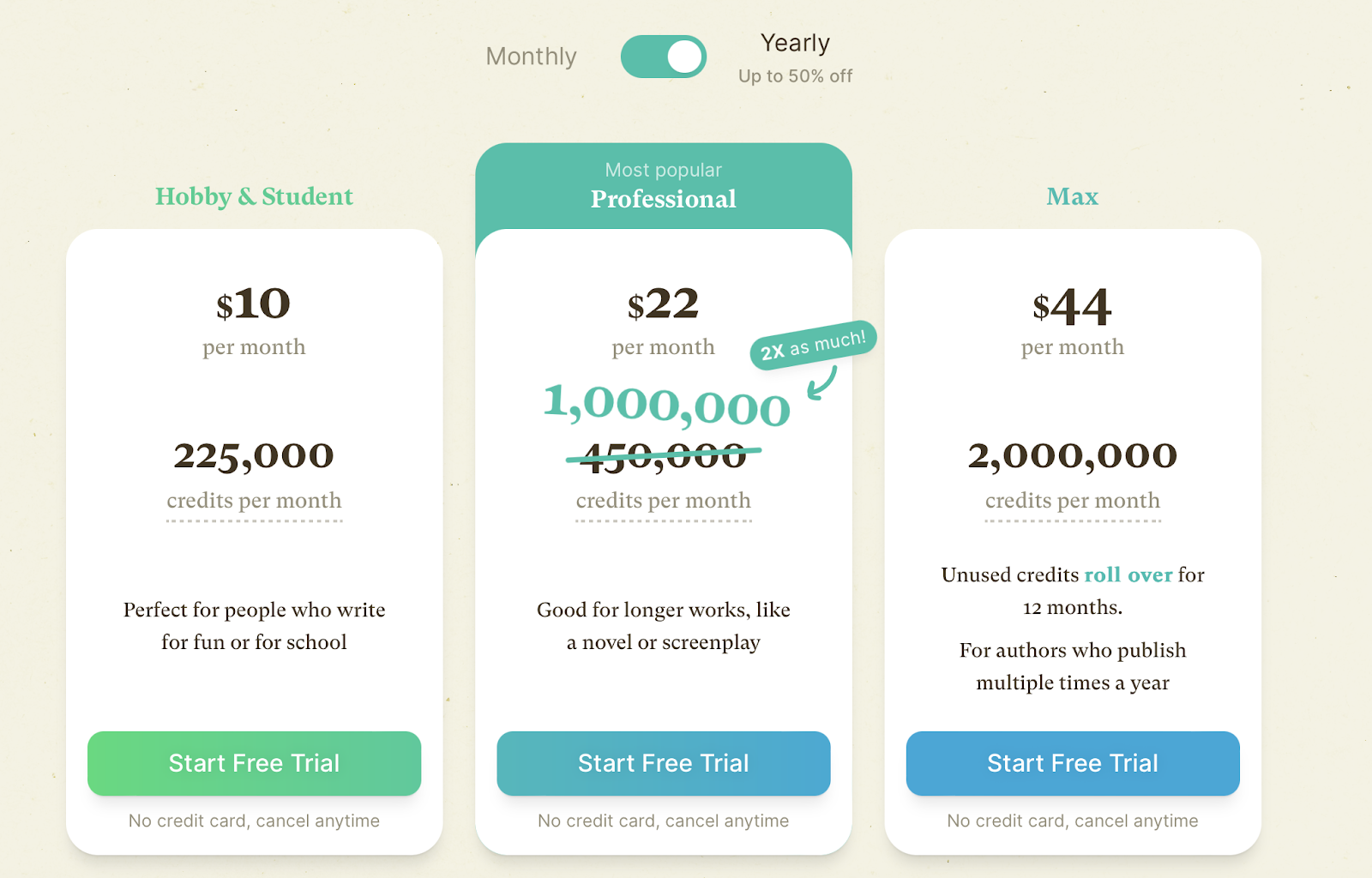Click 'credits per month' under 225,000
This screenshot has width=1372, height=878.
click(254, 501)
